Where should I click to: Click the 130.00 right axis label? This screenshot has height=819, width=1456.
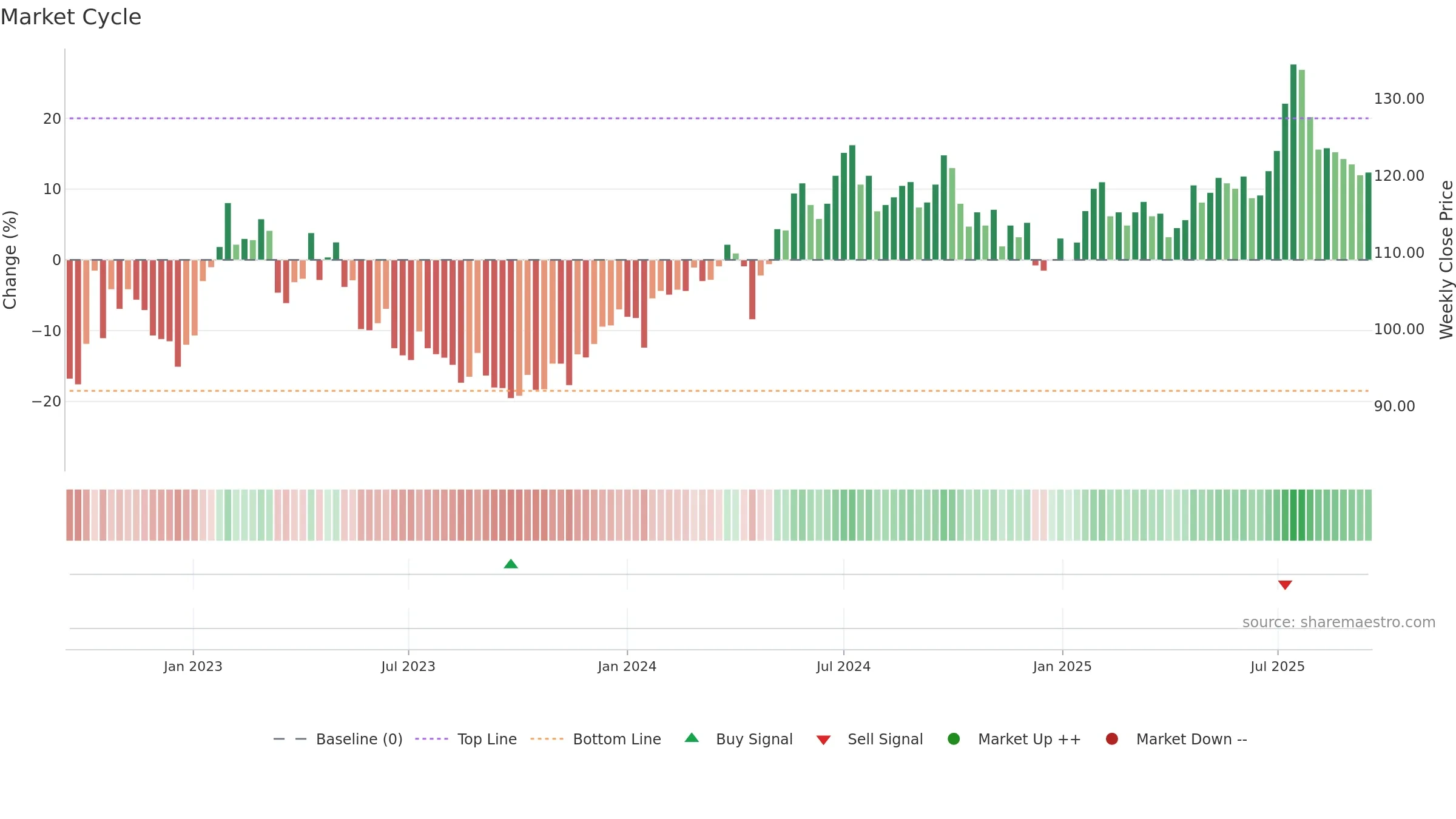click(1399, 98)
